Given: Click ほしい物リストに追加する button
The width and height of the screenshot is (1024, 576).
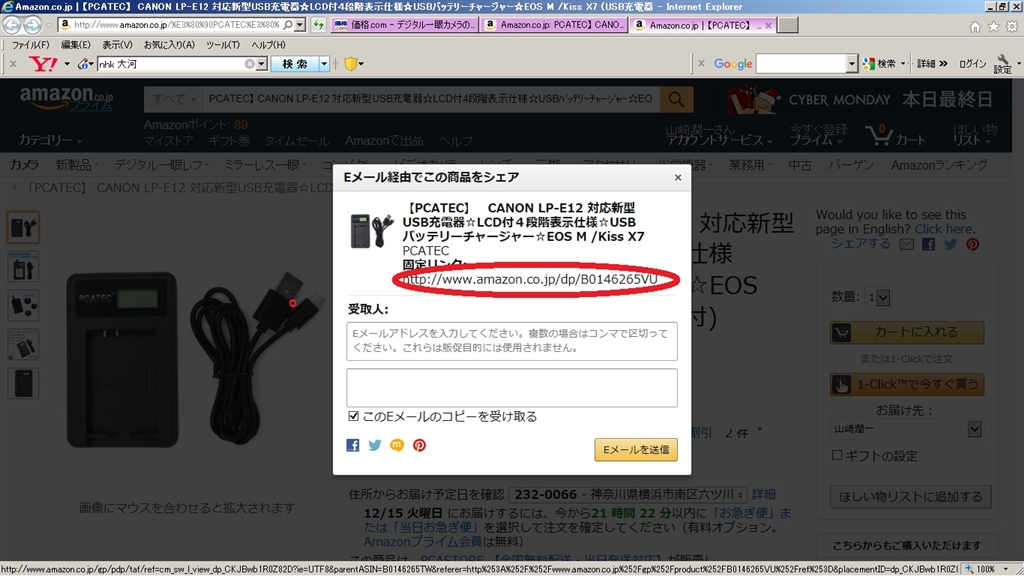Looking at the screenshot, I should (910, 497).
